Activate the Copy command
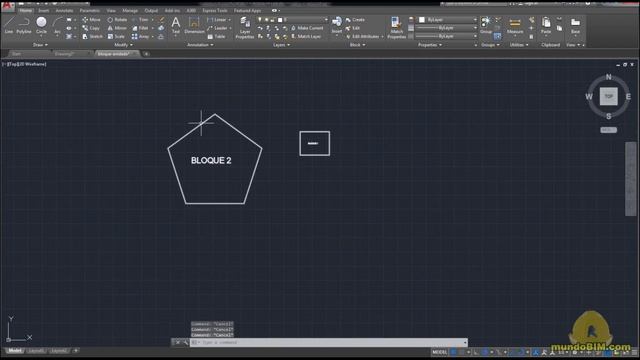 (x=91, y=28)
